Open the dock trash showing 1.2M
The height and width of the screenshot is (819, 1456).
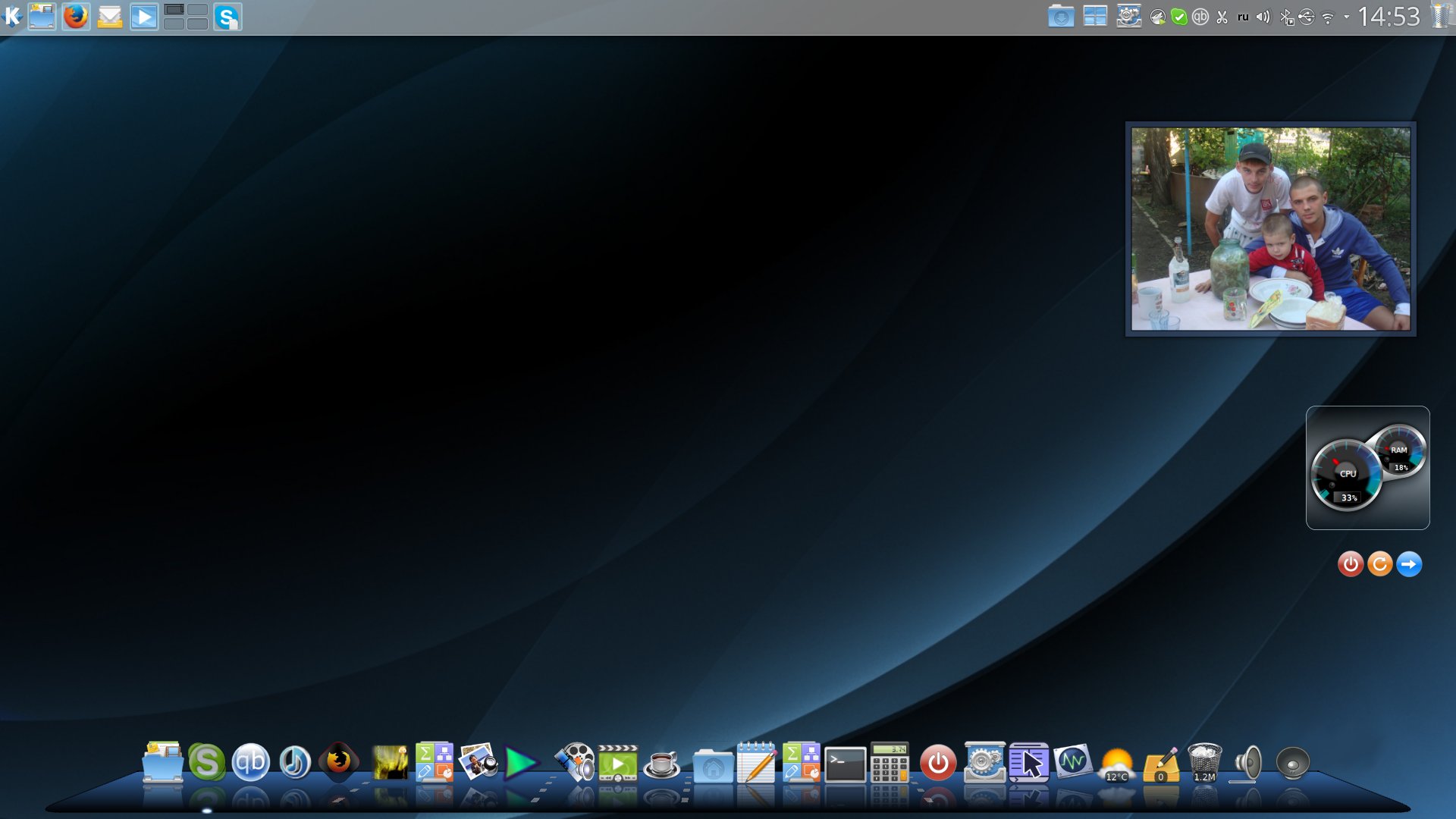1204,763
